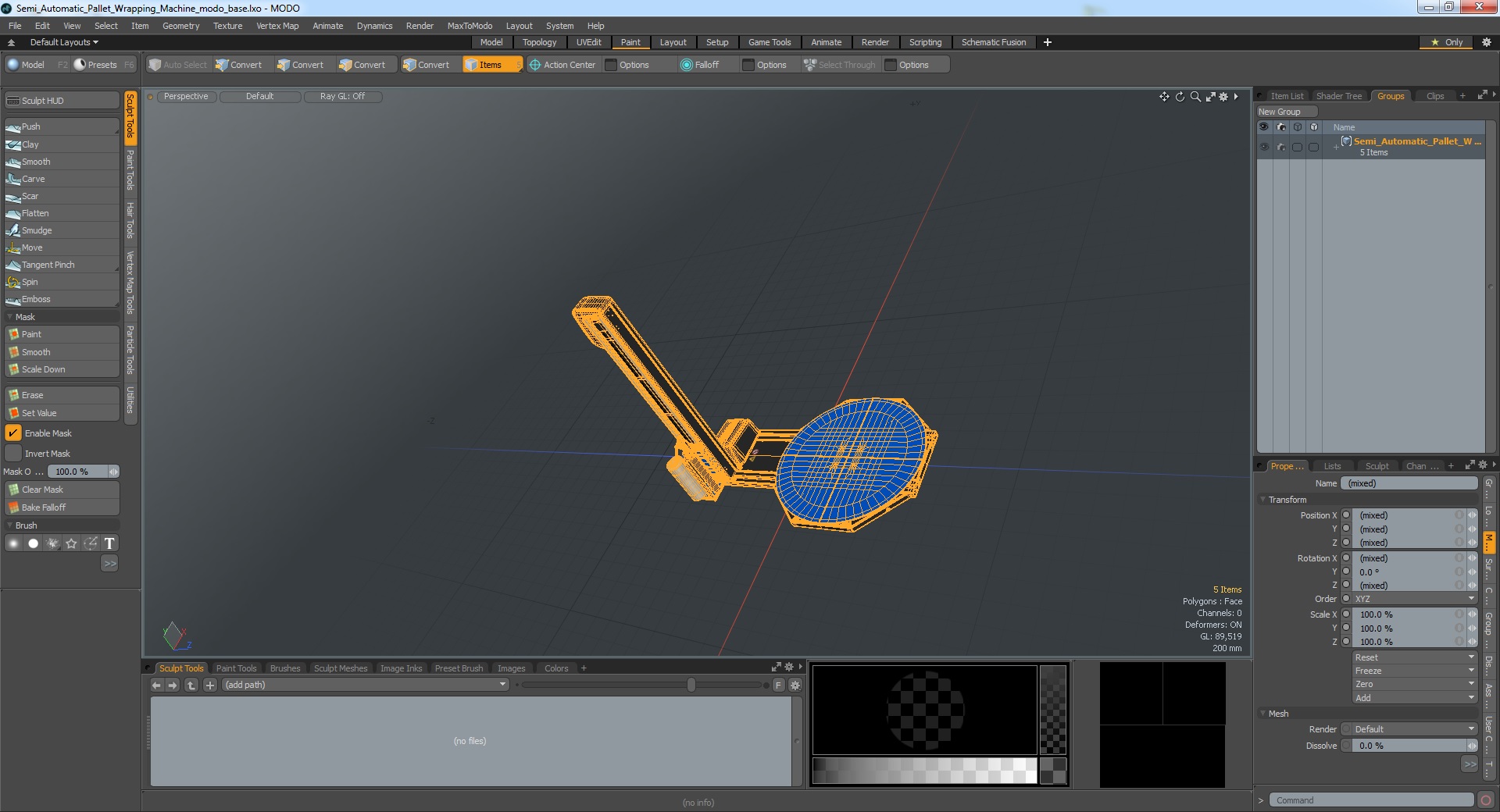Select the Tangent Pinch tool
This screenshot has height=812, width=1500.
coord(61,265)
